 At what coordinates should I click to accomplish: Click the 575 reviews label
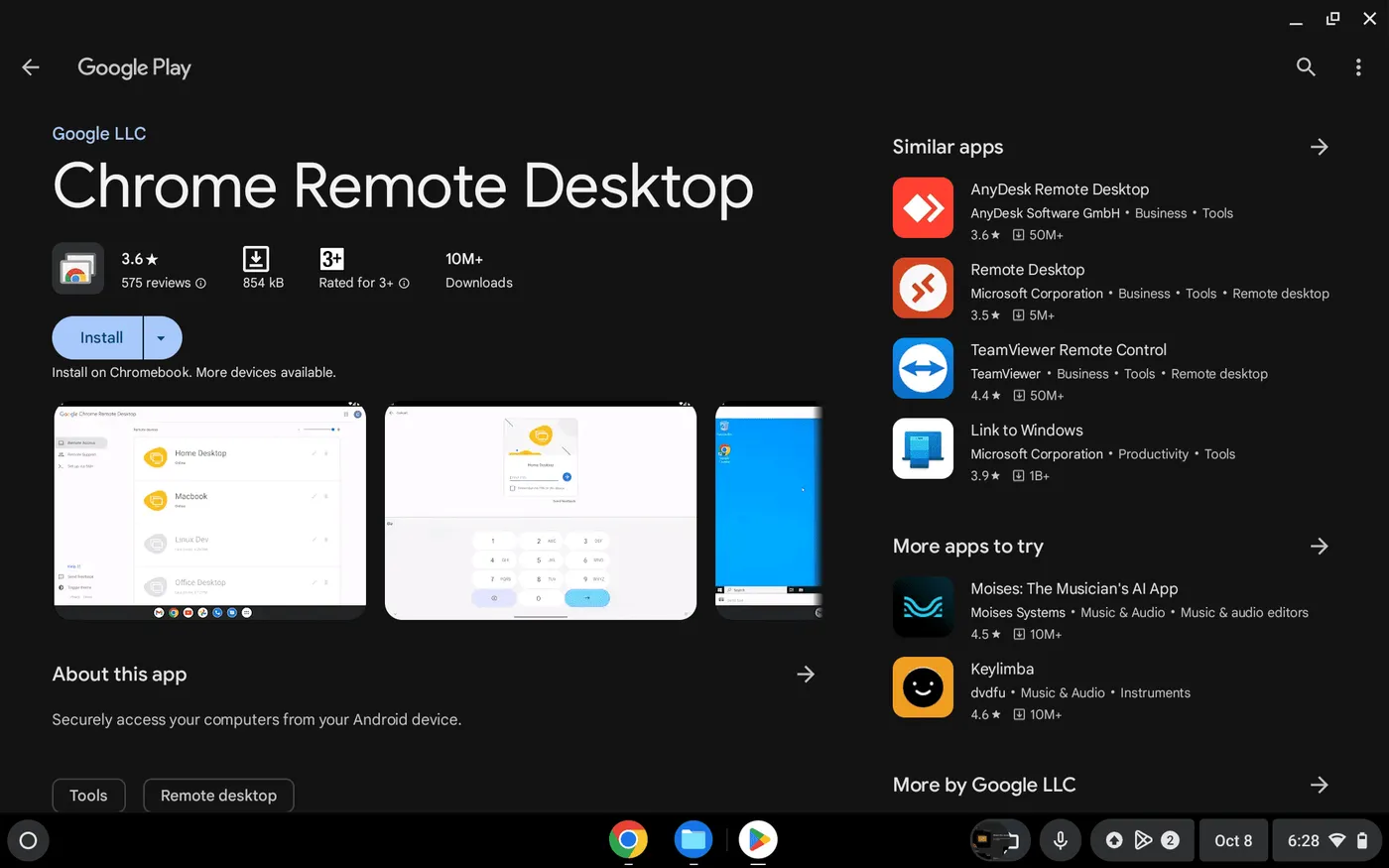(156, 284)
